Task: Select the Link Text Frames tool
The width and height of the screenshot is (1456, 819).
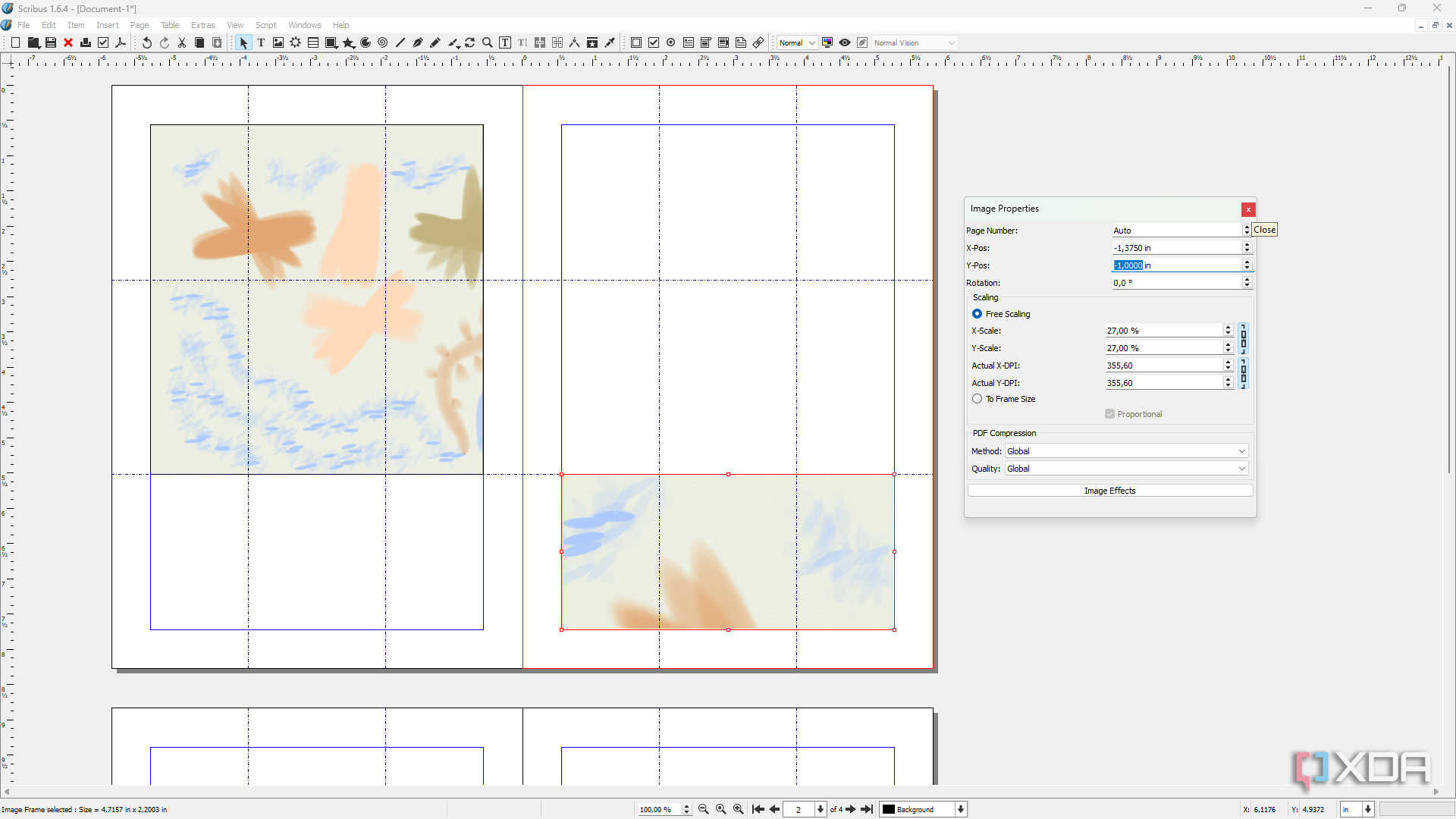Action: (x=540, y=43)
